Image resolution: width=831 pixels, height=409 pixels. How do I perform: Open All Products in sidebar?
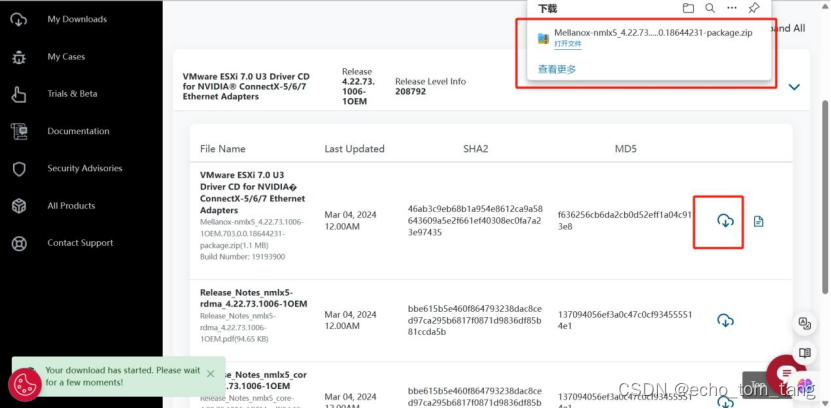click(71, 206)
